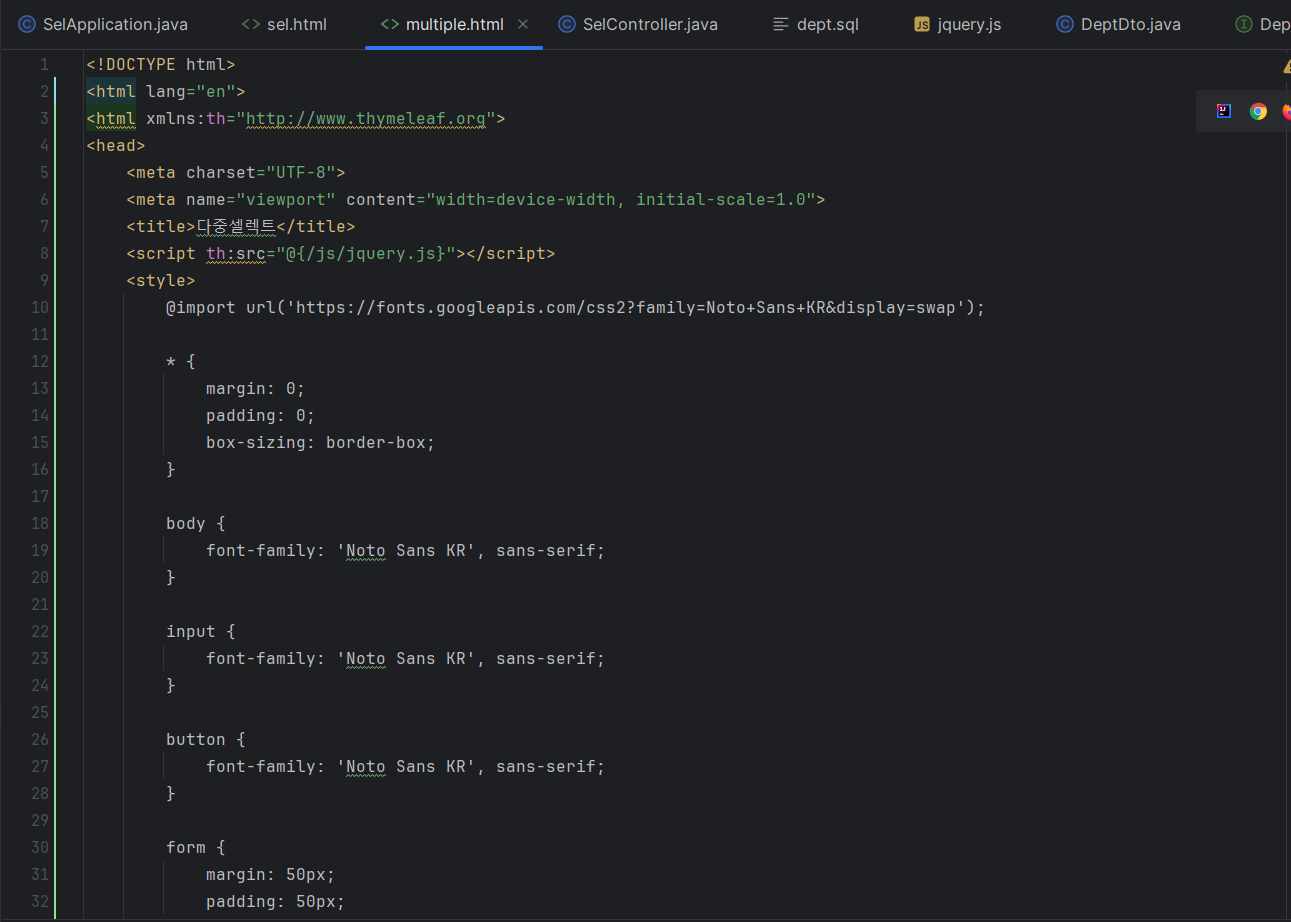This screenshot has width=1291, height=922.
Task: Click the <style> opening tag
Action: 161,281
